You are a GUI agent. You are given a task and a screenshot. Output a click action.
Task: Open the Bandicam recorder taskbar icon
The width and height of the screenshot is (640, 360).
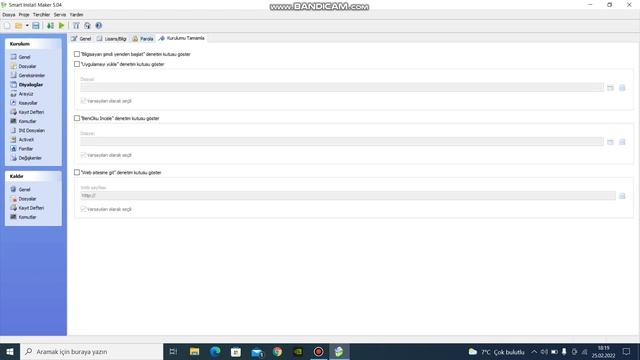point(318,351)
